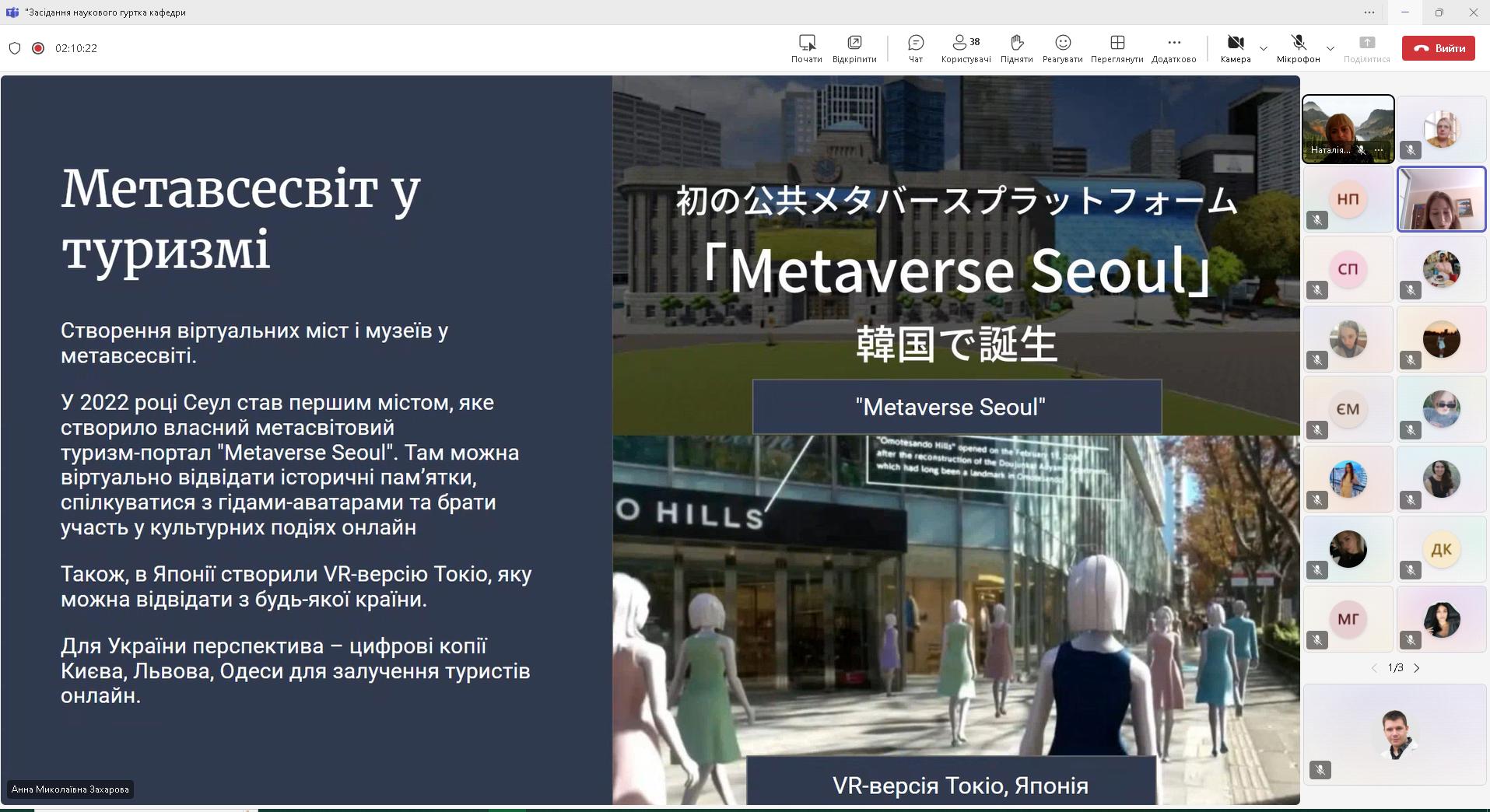
Task: Click the "Metaverse Seoul" caption label
Action: click(957, 407)
